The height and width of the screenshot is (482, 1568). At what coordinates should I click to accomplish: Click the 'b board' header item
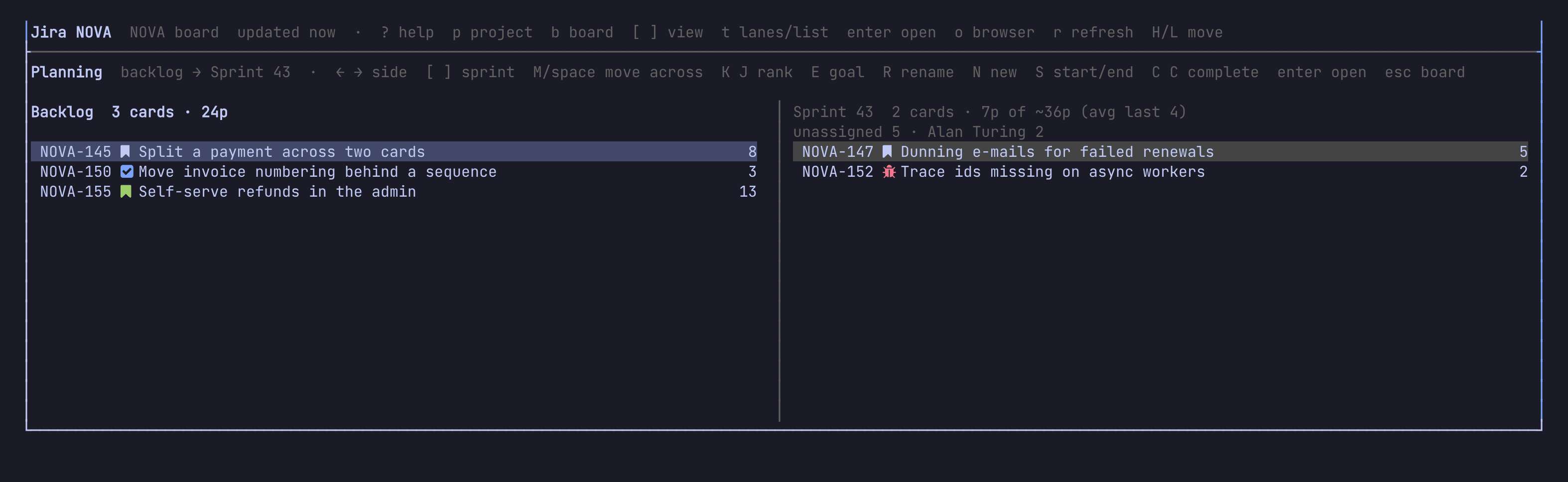[582, 32]
